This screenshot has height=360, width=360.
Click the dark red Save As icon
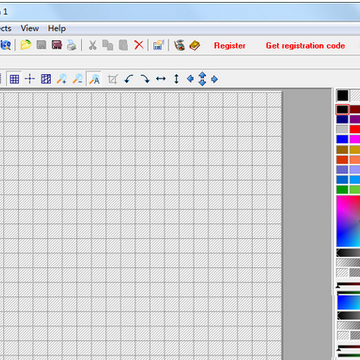(57, 45)
